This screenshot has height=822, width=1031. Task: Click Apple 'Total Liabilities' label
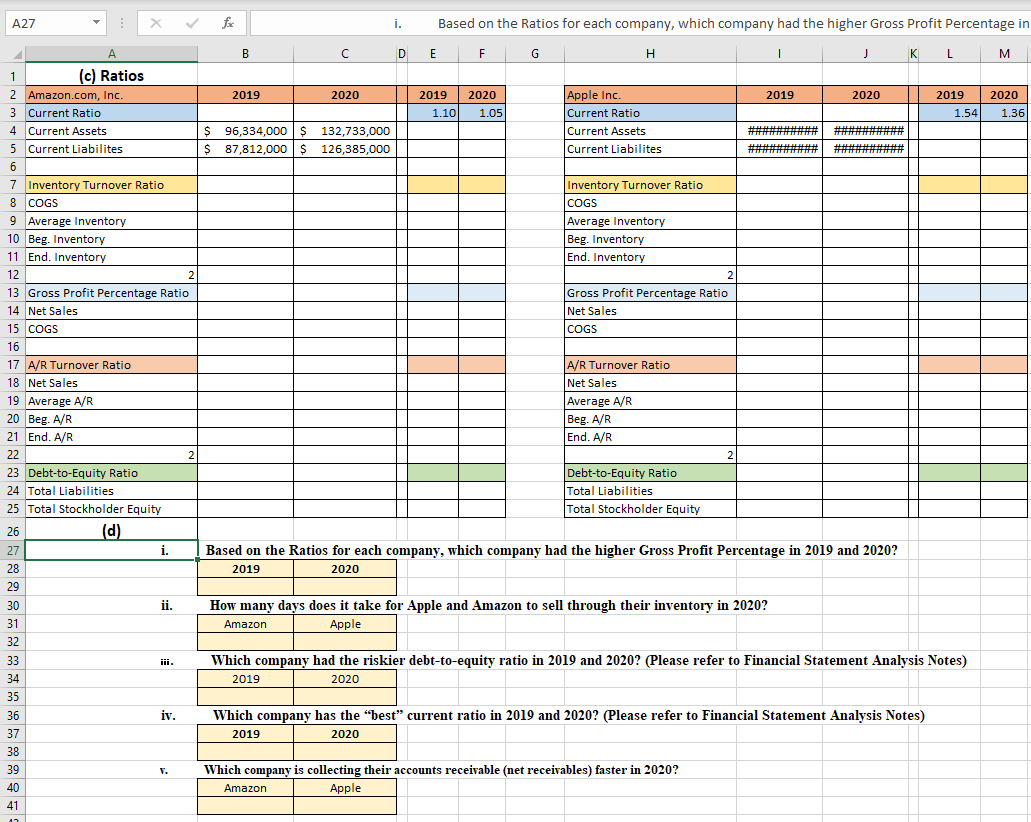click(650, 491)
